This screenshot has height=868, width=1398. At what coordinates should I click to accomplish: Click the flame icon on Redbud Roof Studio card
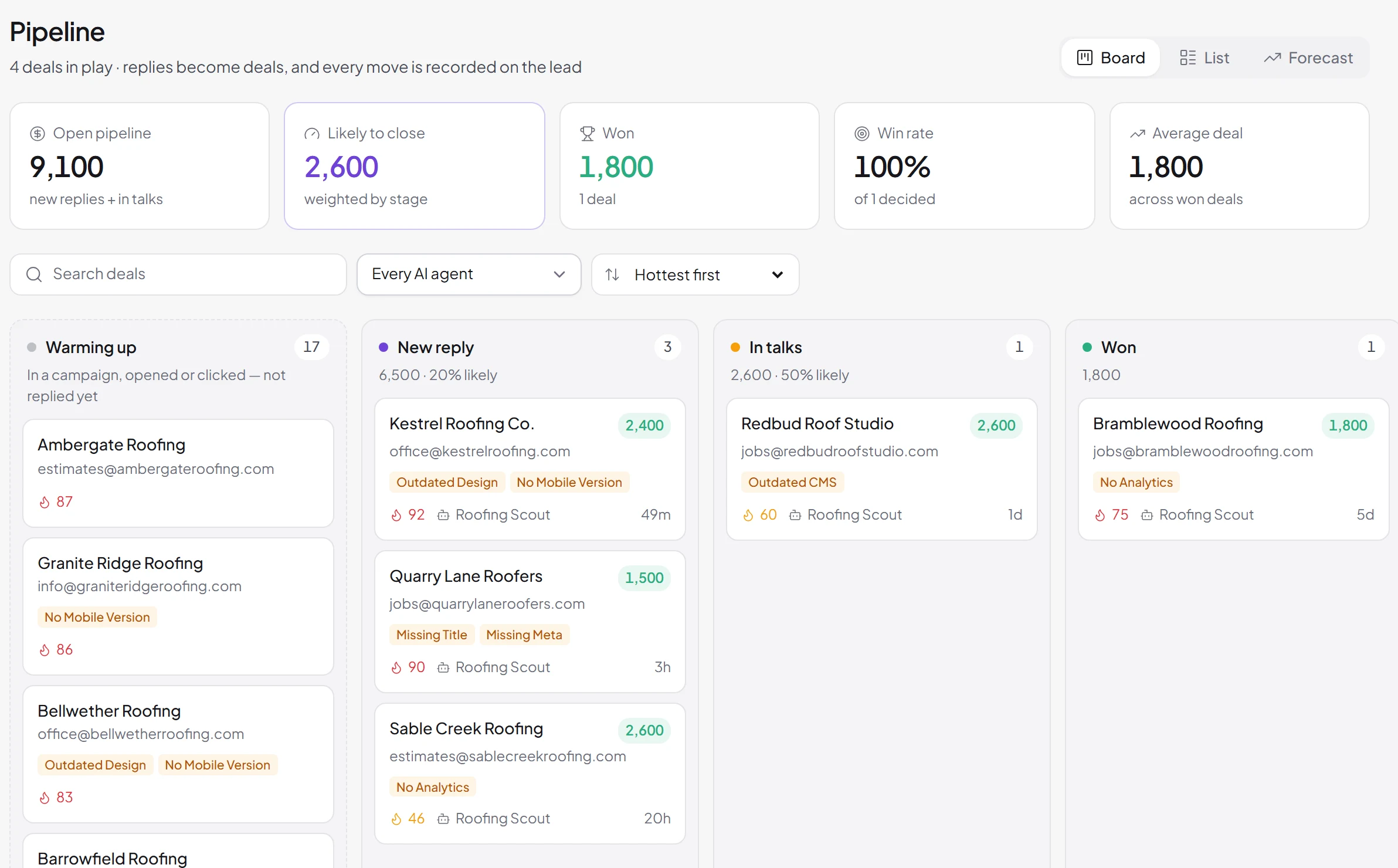[748, 515]
